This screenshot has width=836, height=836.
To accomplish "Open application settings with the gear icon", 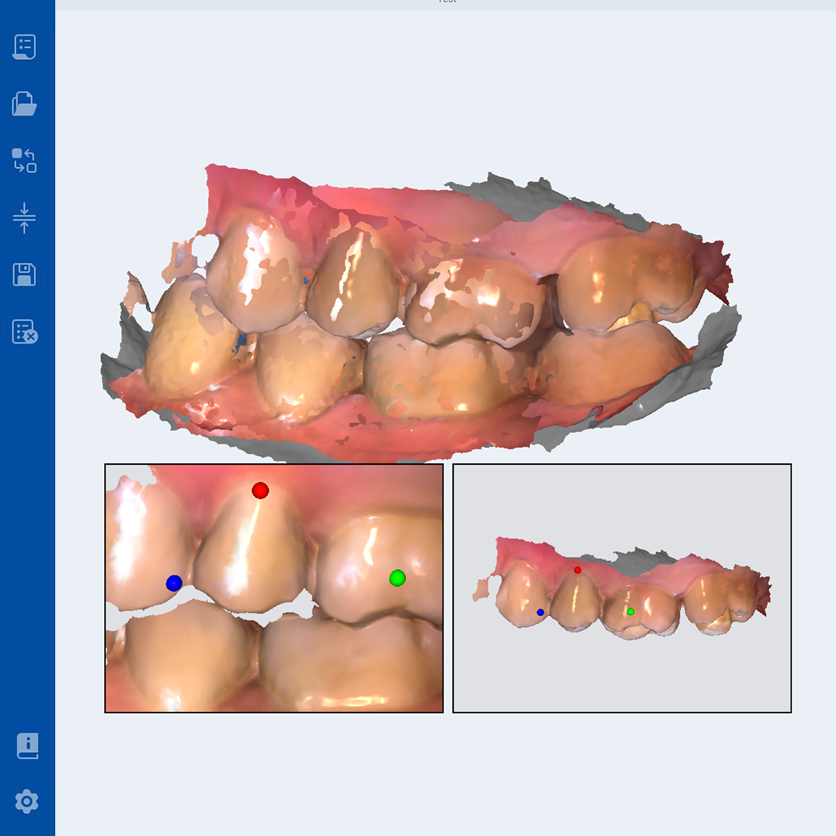I will click(26, 801).
